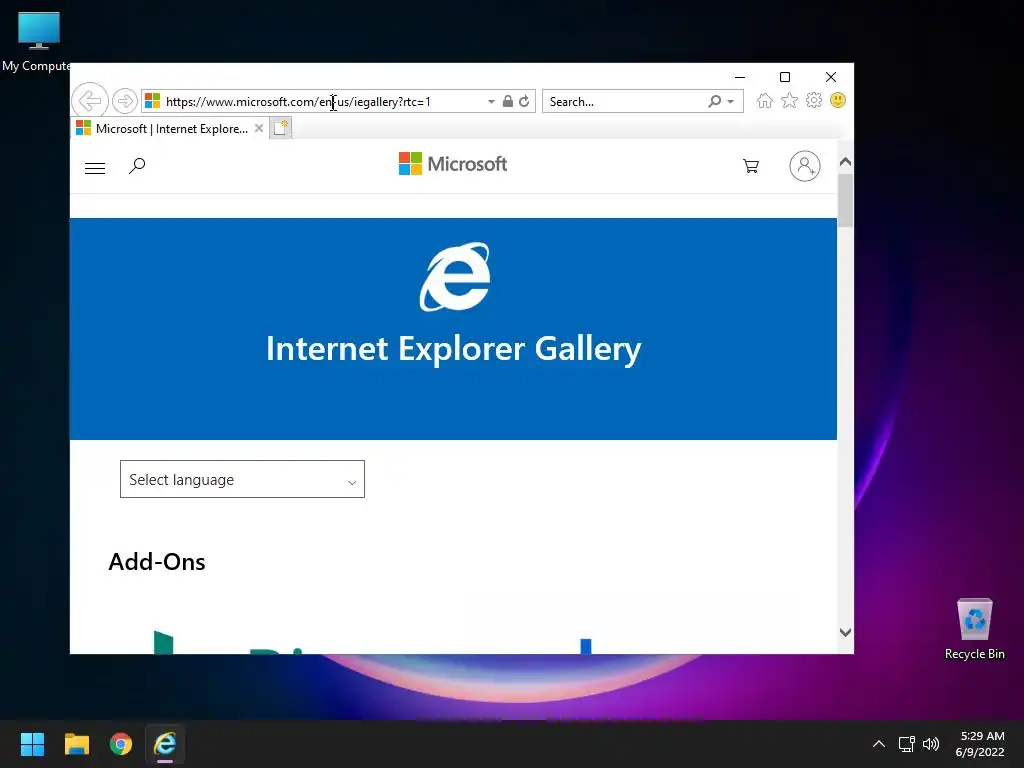Click the vertical scrollbar thumb
Screen dimensions: 1024x768
[845, 200]
